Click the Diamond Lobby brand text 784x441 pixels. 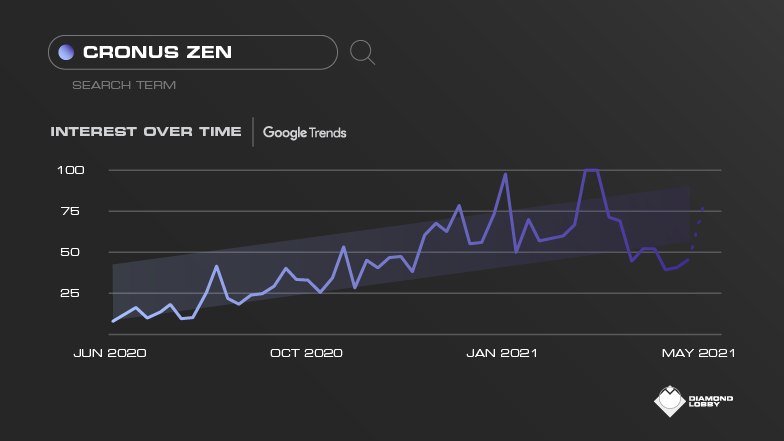click(x=710, y=401)
